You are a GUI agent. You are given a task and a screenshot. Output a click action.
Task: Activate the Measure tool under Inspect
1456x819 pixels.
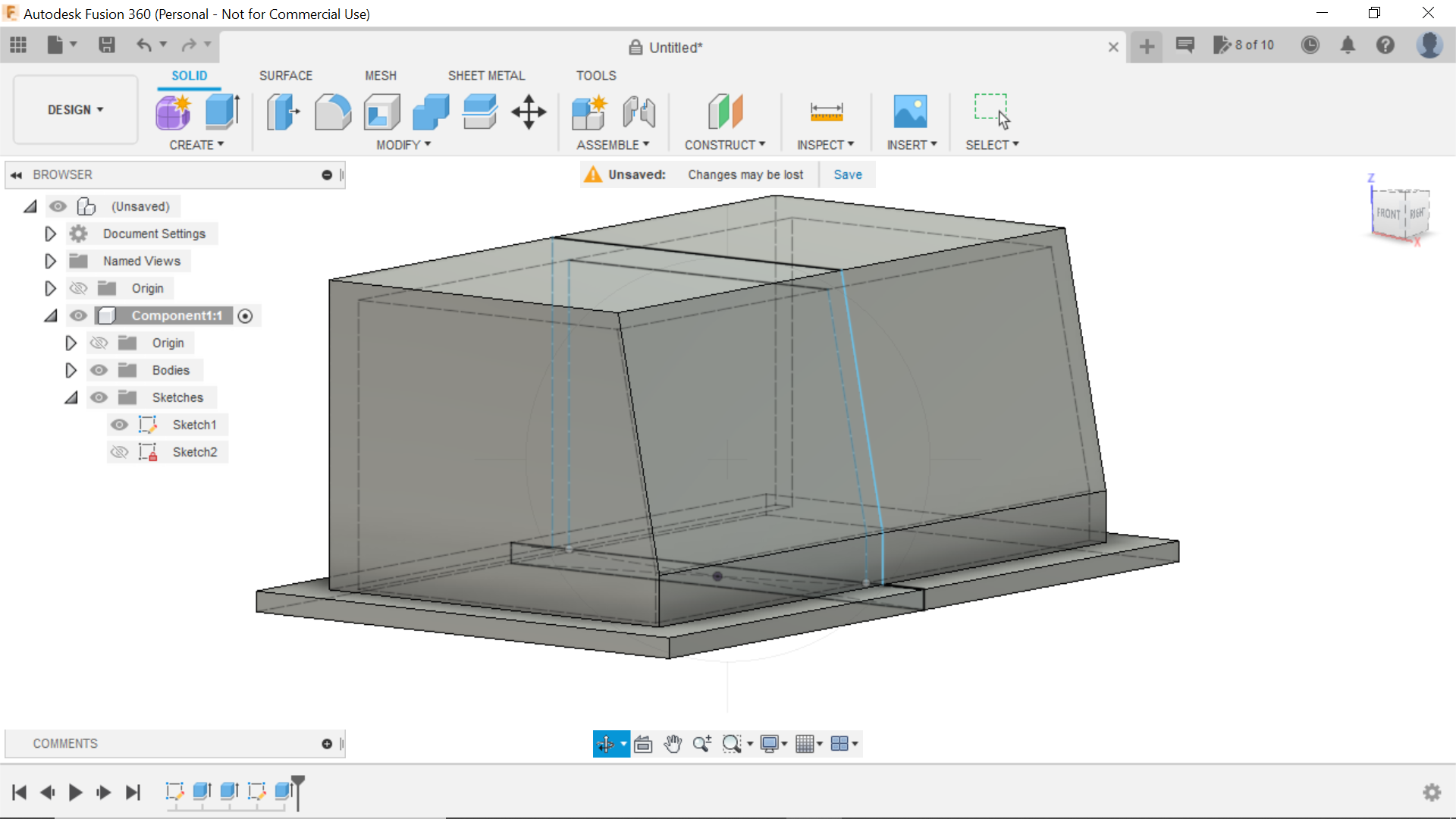[826, 111]
